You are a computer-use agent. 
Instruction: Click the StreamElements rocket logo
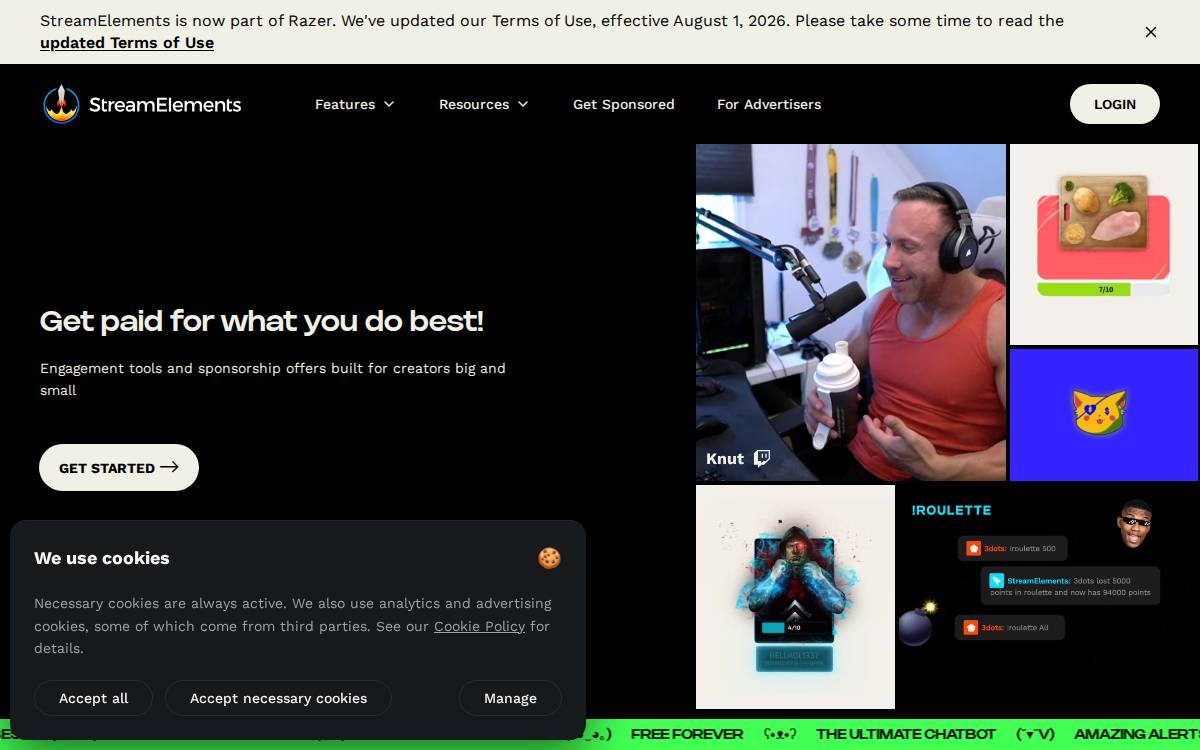tap(61, 104)
